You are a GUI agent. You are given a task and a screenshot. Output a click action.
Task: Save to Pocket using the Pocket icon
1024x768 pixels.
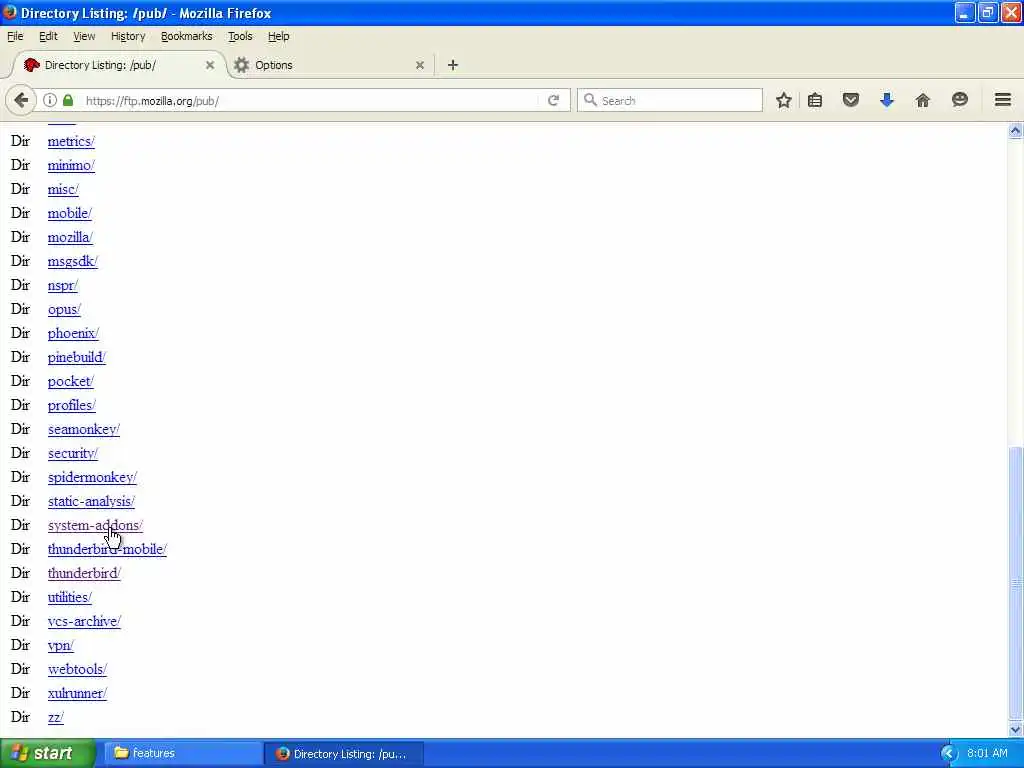click(850, 100)
